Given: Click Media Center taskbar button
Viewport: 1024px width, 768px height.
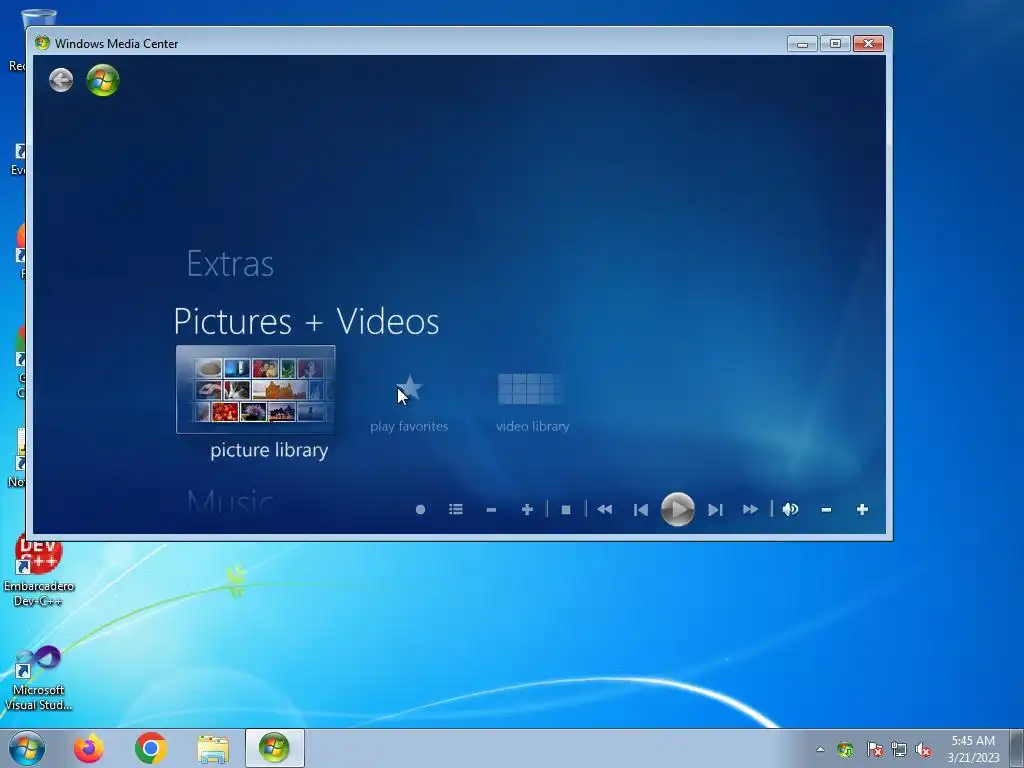Looking at the screenshot, I should tap(274, 748).
